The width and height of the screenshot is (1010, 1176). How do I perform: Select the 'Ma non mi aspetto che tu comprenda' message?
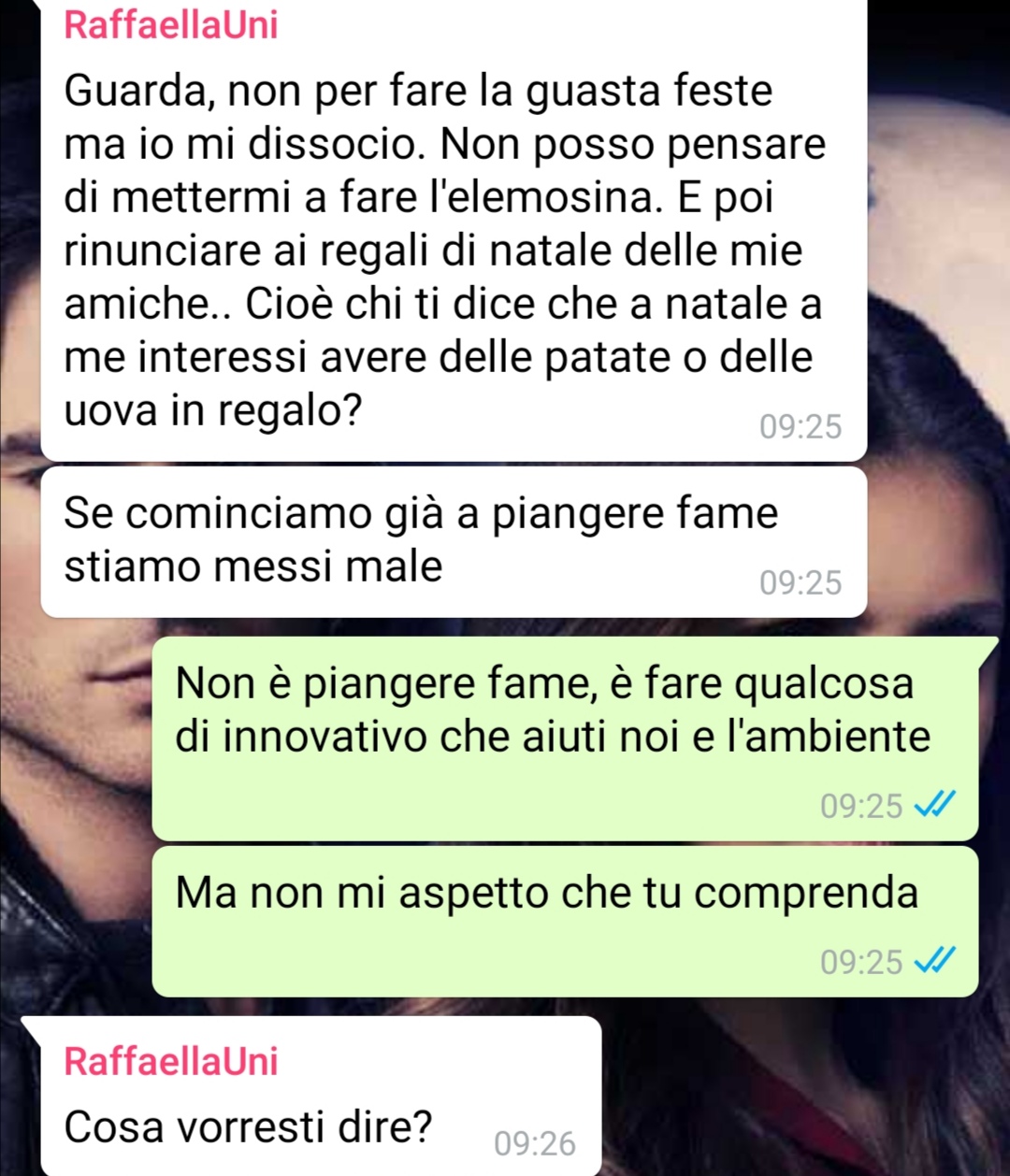pyautogui.click(x=565, y=922)
